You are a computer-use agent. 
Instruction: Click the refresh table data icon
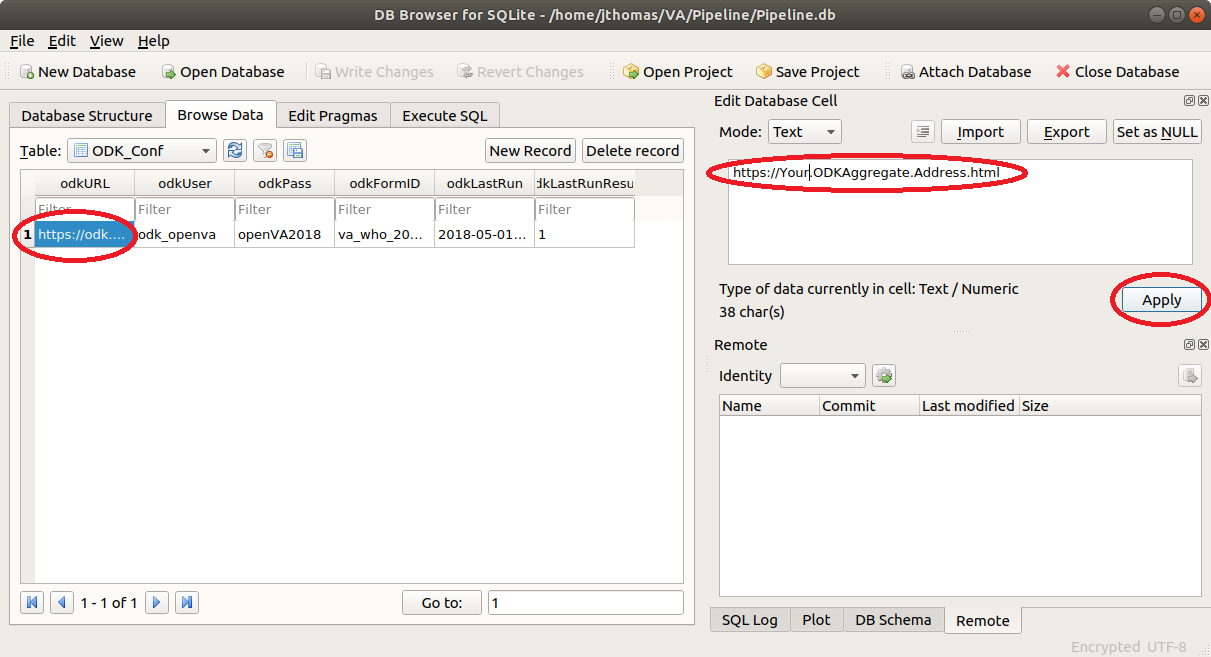(x=235, y=151)
